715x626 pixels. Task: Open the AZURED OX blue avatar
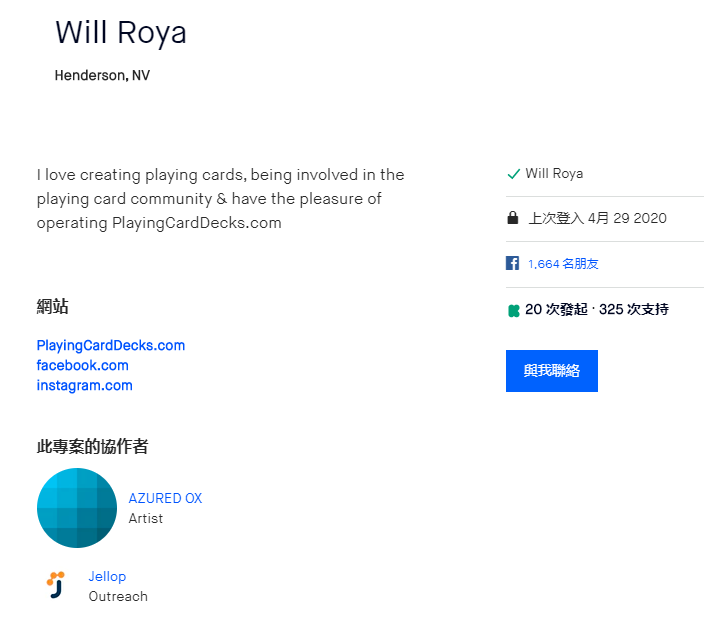point(77,508)
